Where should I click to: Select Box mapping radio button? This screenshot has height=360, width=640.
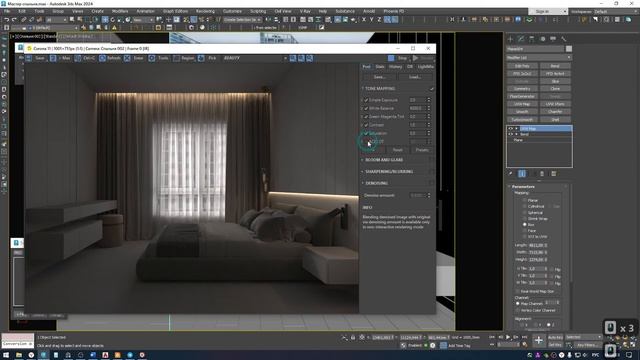[524, 224]
